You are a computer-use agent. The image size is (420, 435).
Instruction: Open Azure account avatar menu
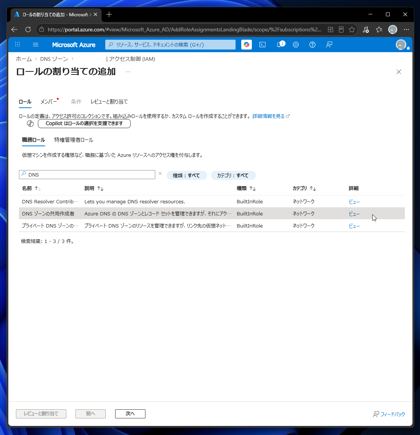401,45
